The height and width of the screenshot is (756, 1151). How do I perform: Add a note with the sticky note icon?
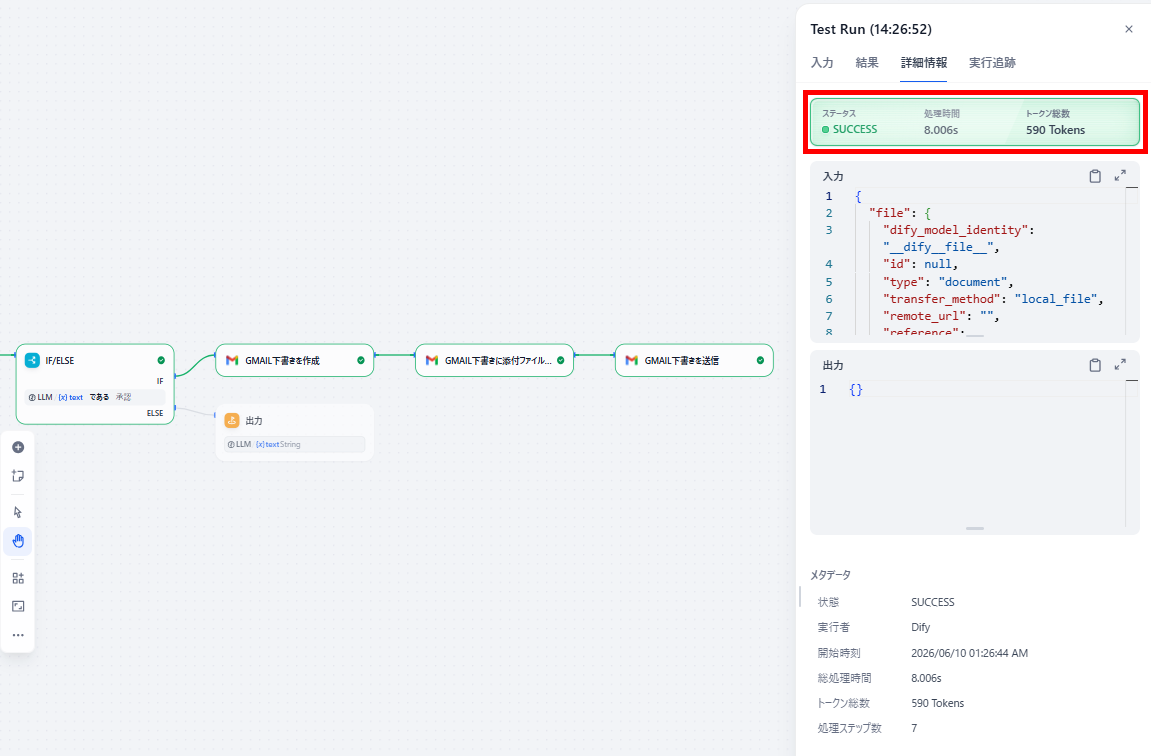18,476
